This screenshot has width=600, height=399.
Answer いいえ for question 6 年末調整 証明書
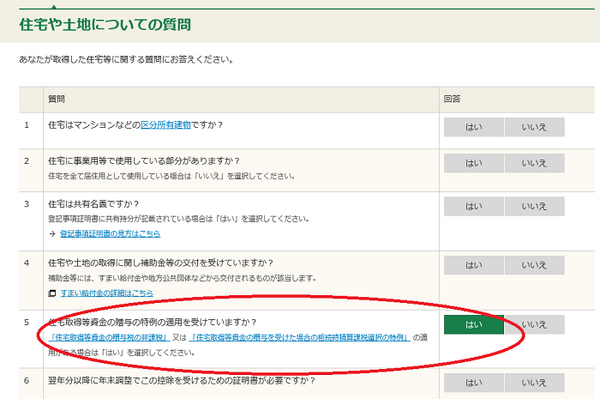tap(535, 383)
